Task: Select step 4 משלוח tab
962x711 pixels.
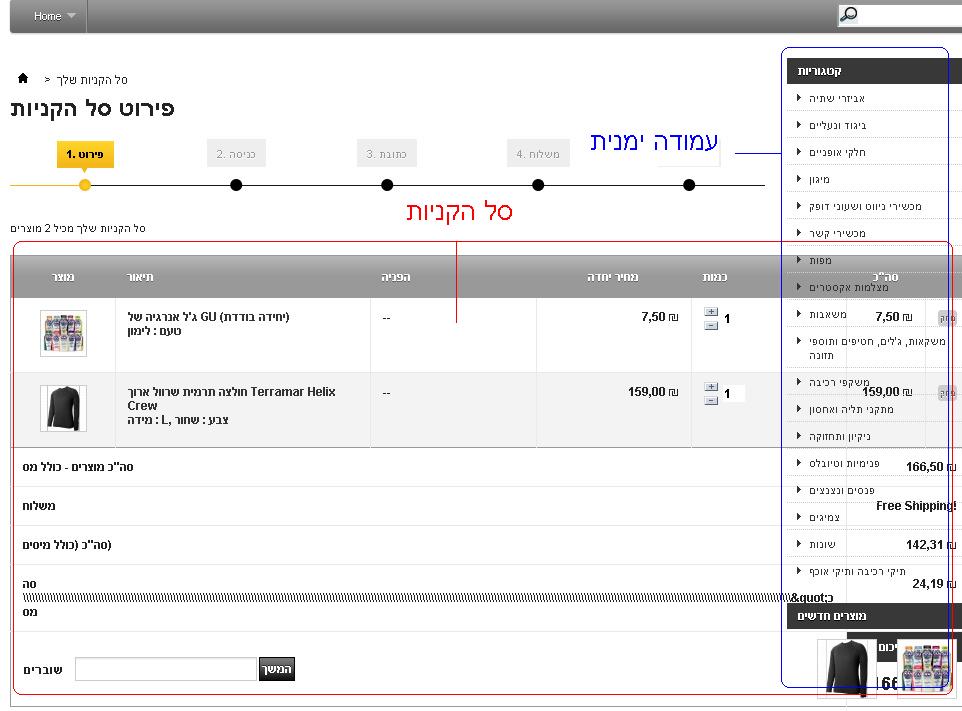Action: point(538,153)
